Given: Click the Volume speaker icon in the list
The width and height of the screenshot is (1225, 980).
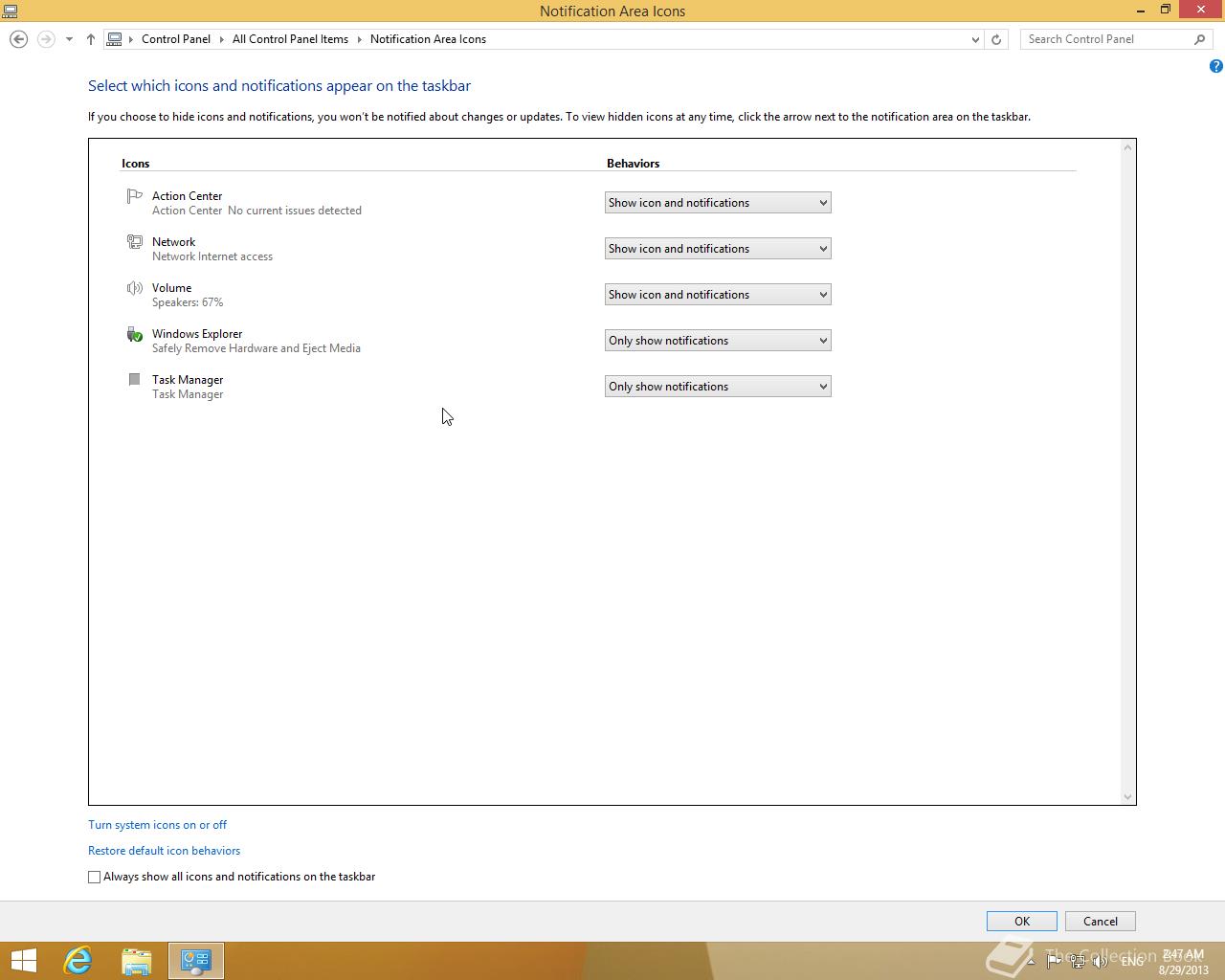Looking at the screenshot, I should coord(134,288).
